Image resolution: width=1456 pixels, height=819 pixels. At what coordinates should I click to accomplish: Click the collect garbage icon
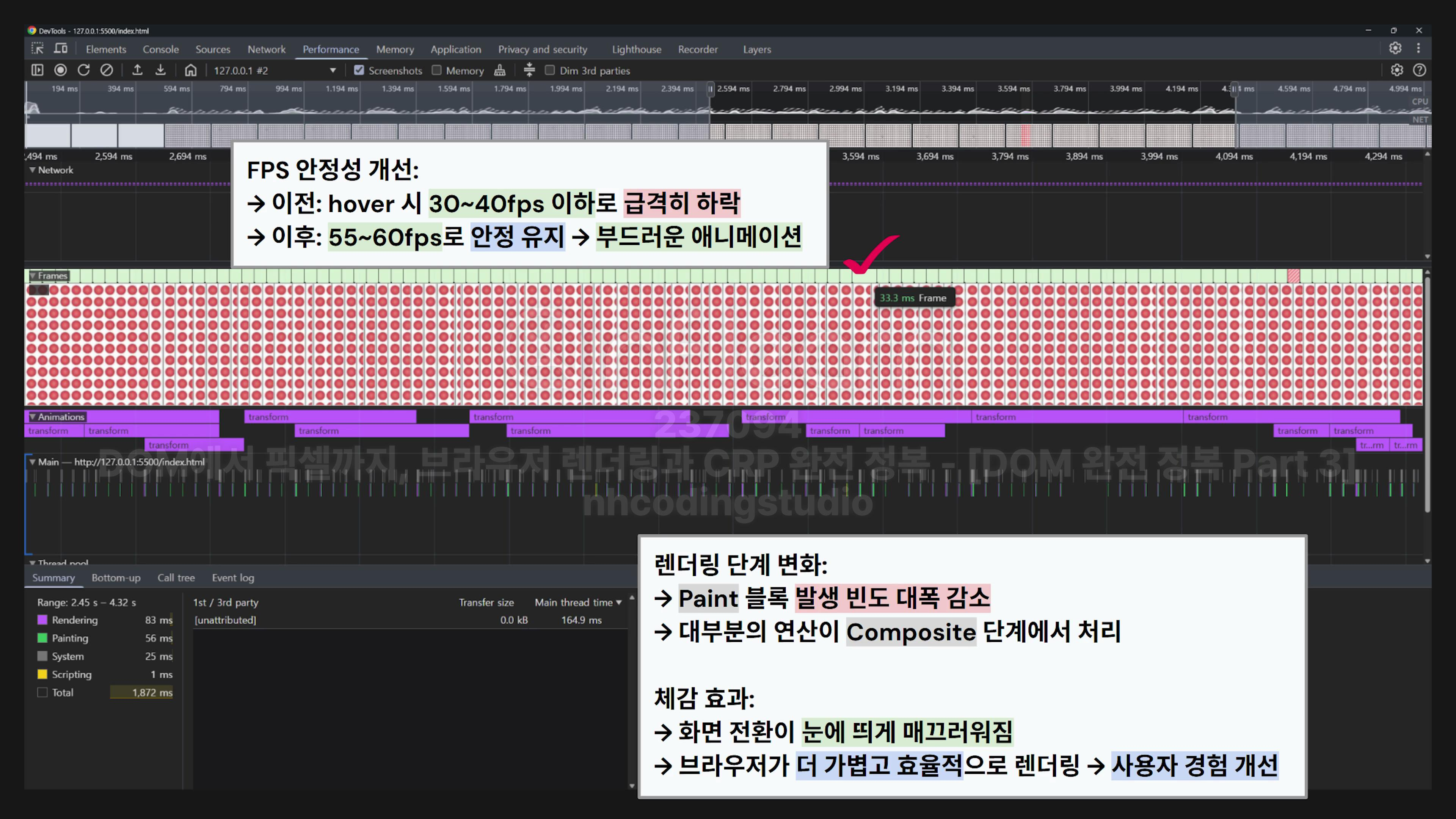[500, 70]
